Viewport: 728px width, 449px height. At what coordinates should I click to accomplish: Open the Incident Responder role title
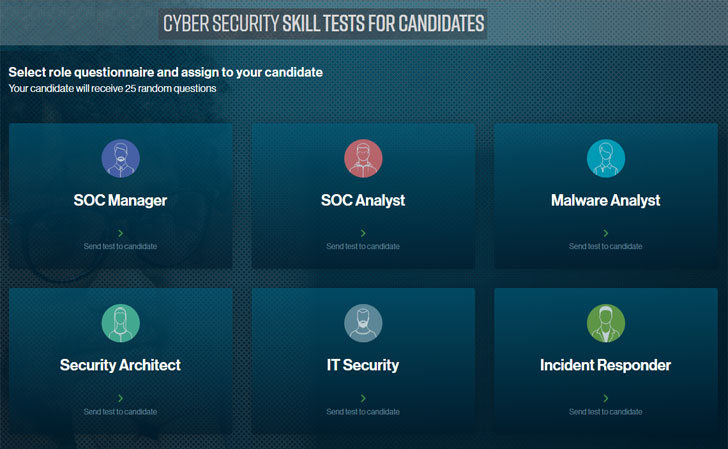605,365
